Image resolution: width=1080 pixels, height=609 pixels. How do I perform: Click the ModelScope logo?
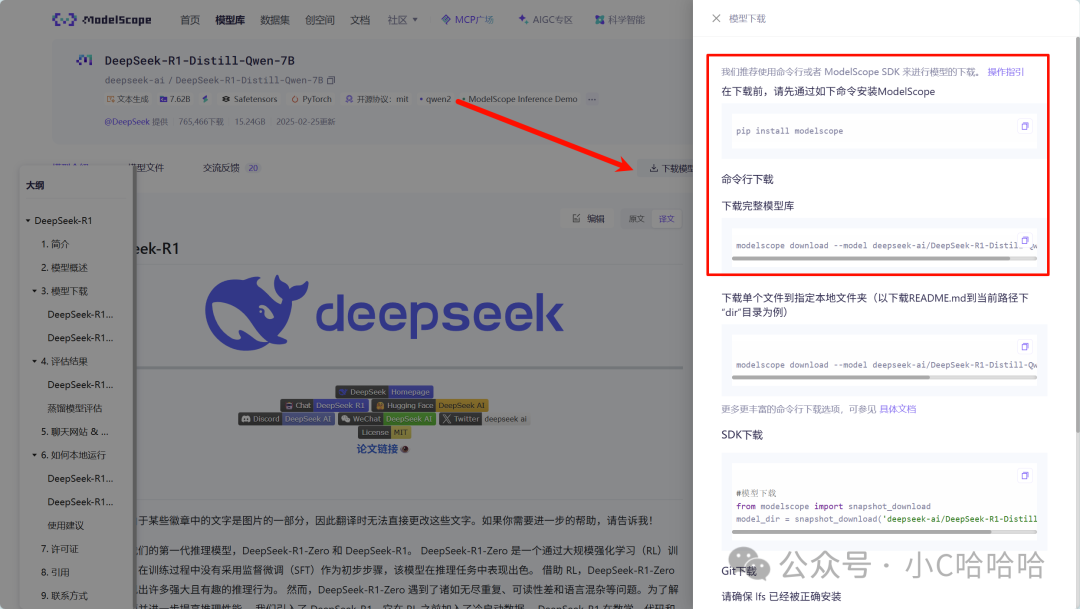(101, 19)
